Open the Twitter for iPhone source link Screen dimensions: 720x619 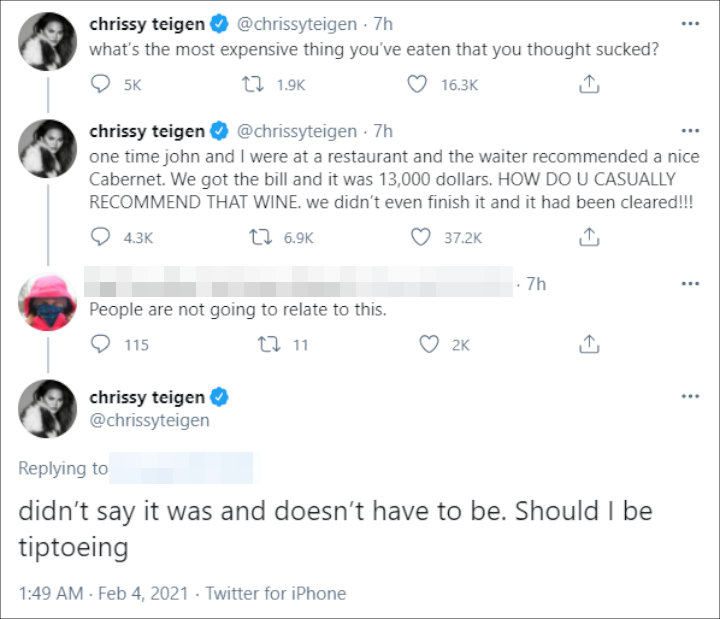pyautogui.click(x=276, y=593)
